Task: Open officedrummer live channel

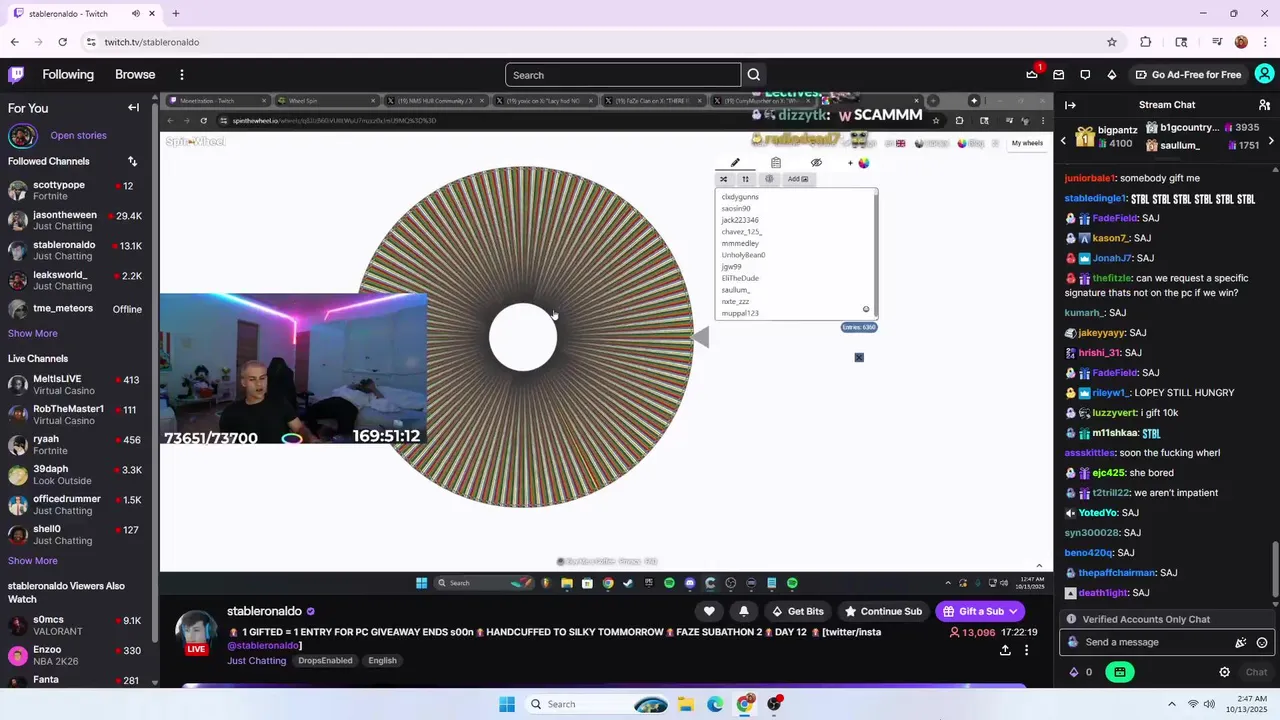Action: tap(75, 505)
